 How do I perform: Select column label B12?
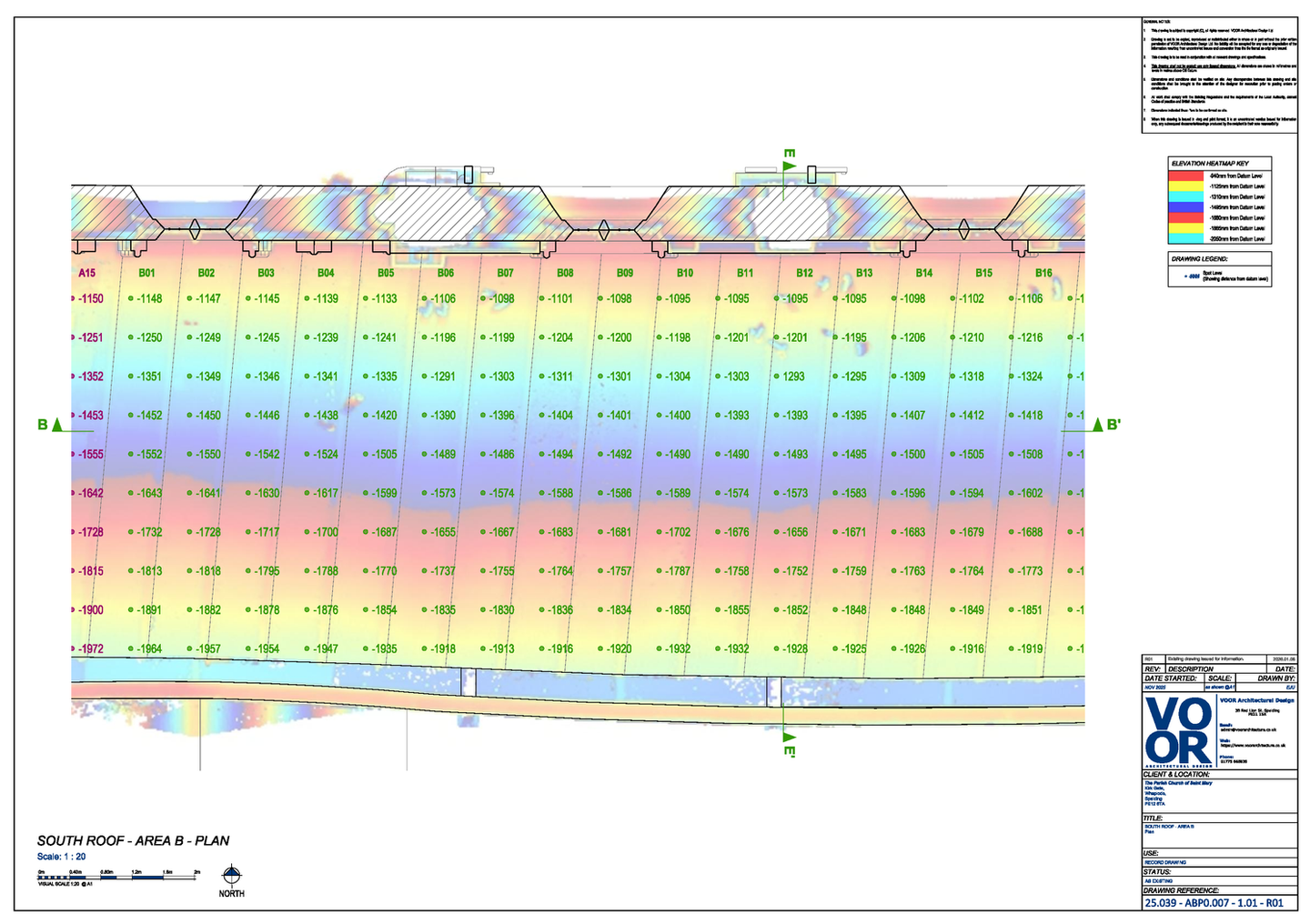click(804, 273)
